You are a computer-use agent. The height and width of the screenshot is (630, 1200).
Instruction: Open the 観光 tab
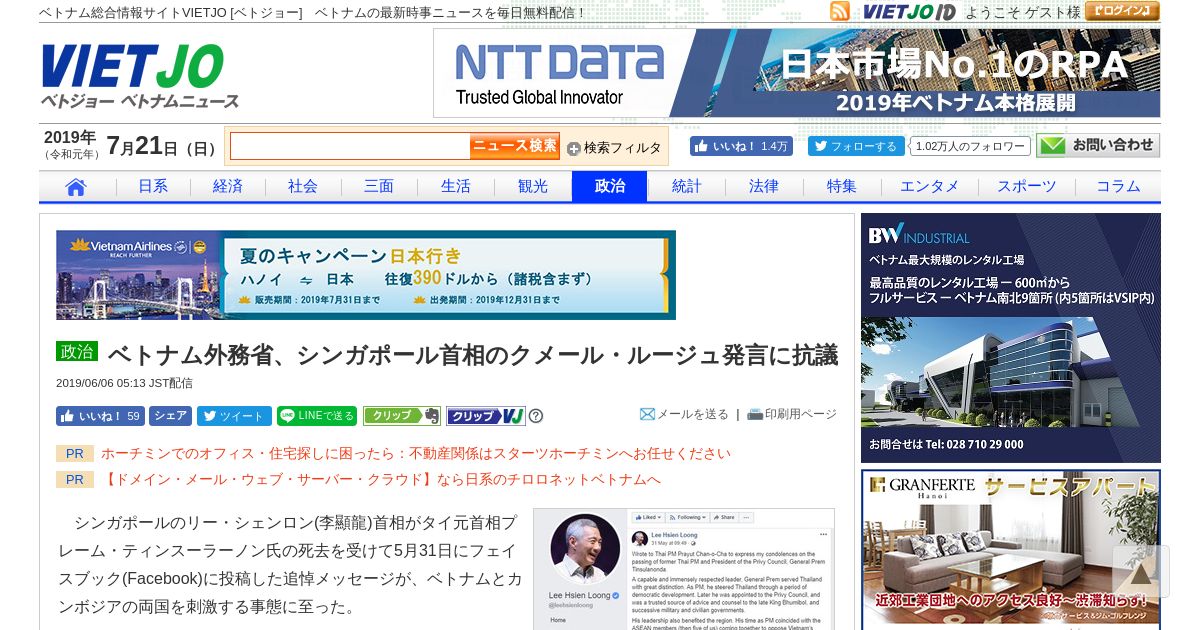coord(533,187)
